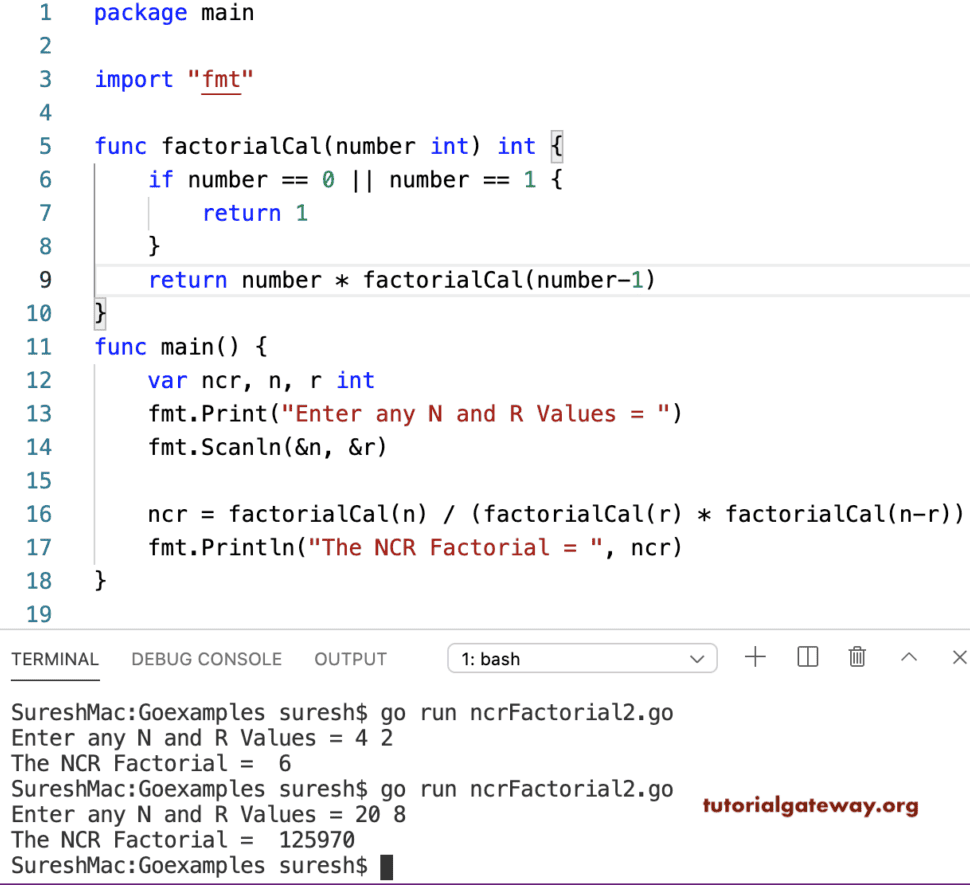The image size is (970, 885).
Task: Click the terminal input cursor area
Action: (385, 866)
